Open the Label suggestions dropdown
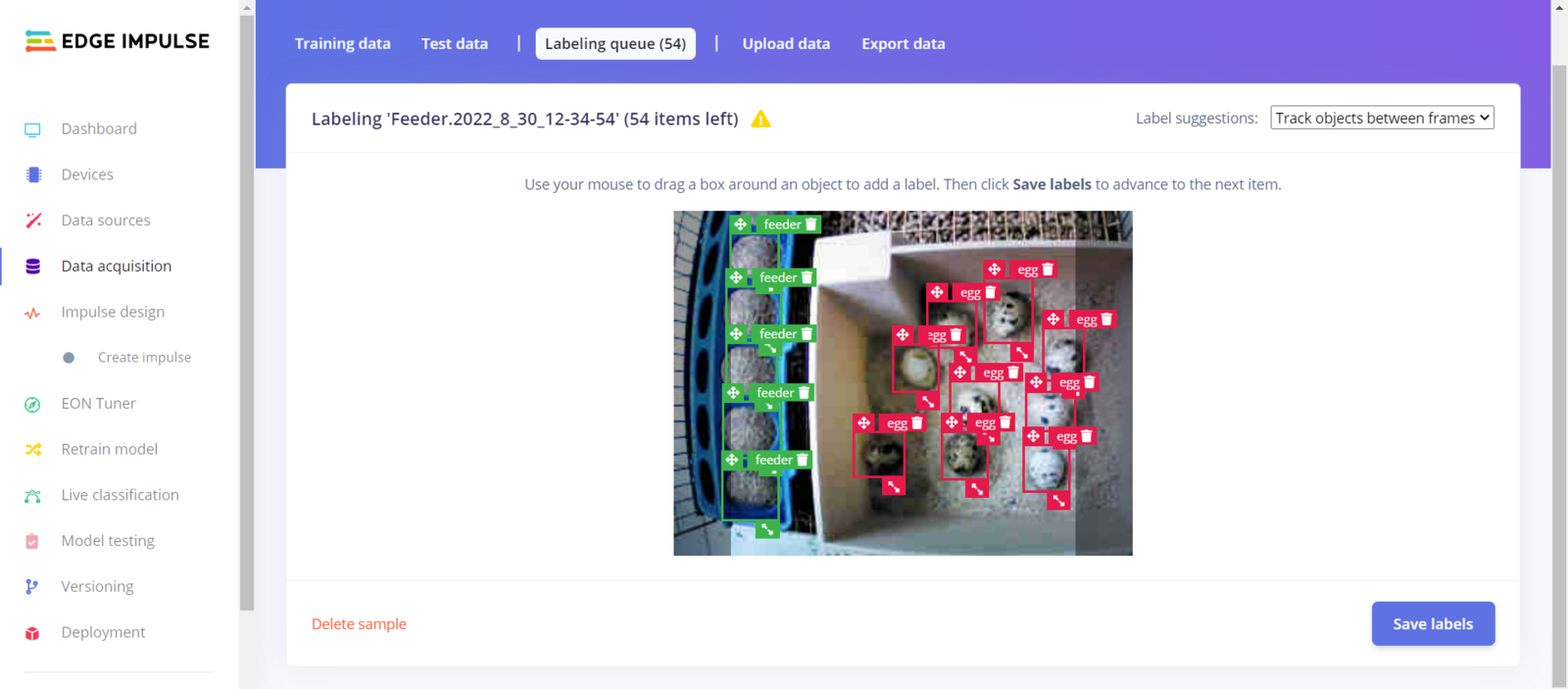The width and height of the screenshot is (1568, 689). [1382, 118]
